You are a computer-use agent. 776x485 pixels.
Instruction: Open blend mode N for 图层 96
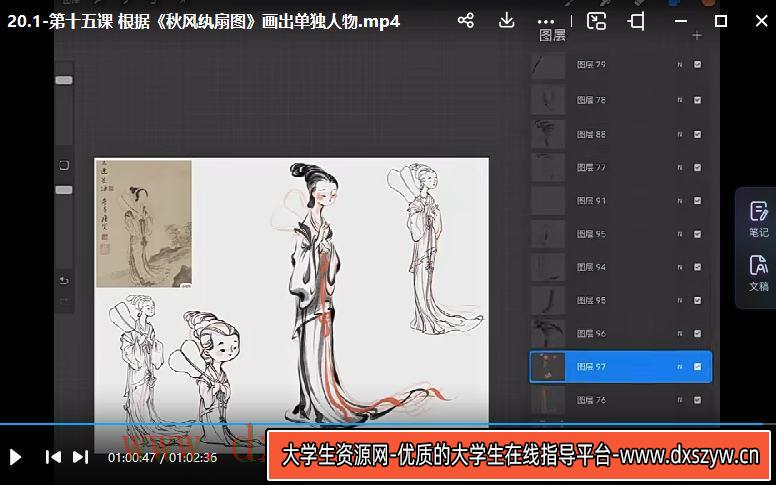click(x=679, y=333)
